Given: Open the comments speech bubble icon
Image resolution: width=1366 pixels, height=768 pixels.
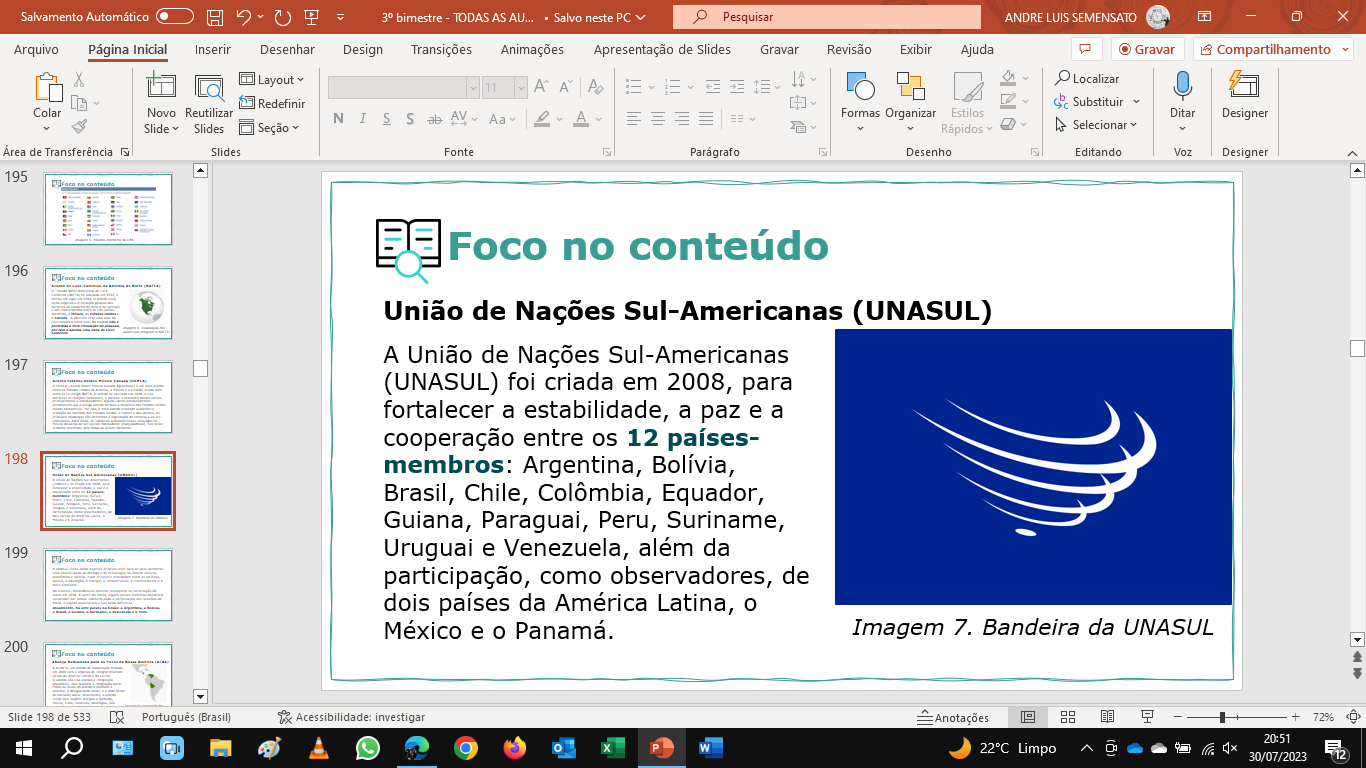Looking at the screenshot, I should (1085, 49).
